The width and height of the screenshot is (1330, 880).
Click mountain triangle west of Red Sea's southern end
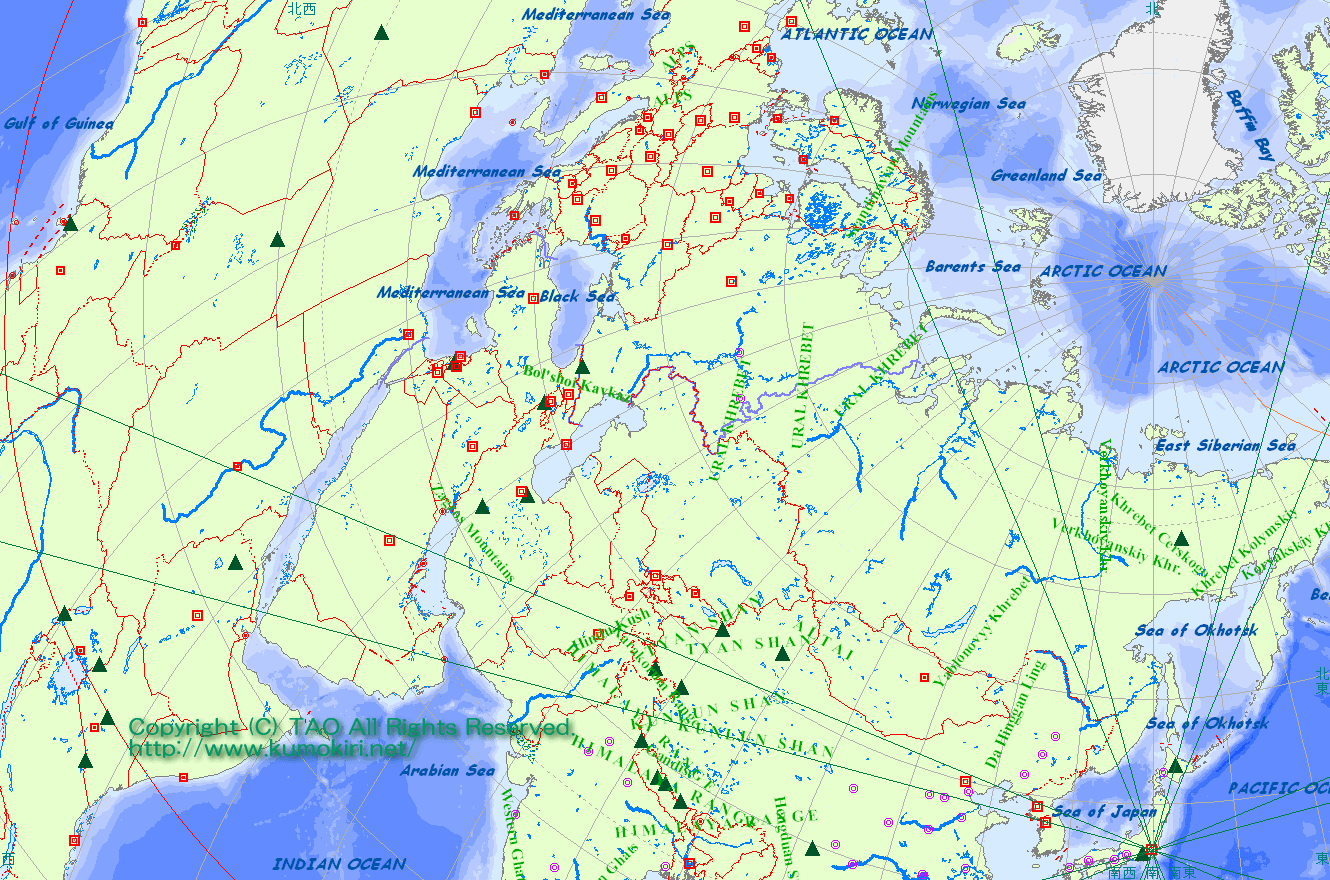point(235,562)
